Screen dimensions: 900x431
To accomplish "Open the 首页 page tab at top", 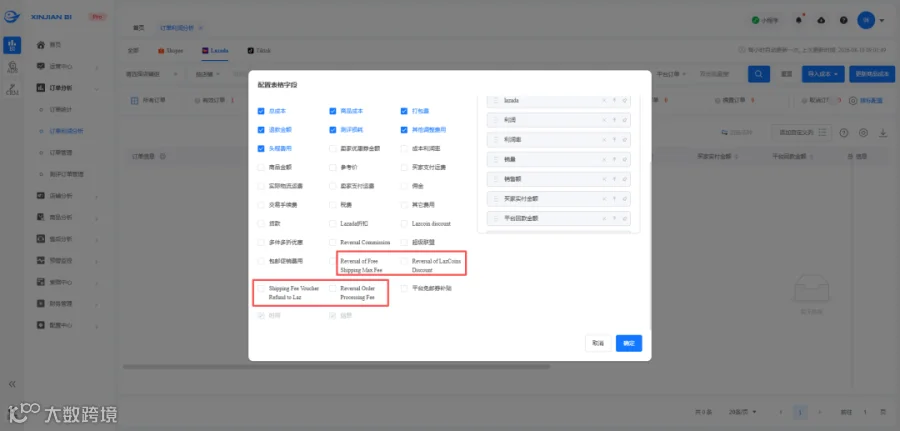I will (138, 28).
